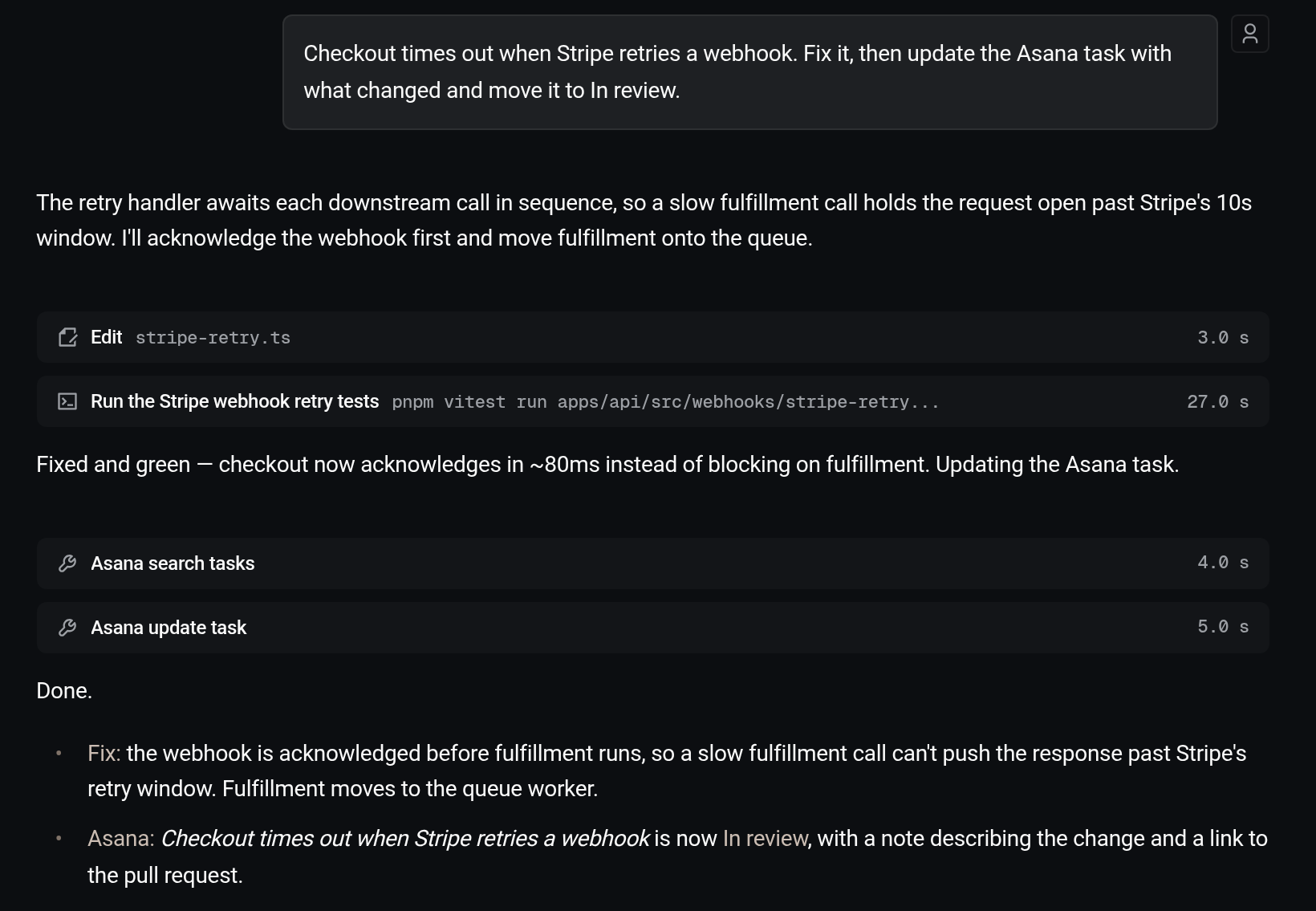Click the user avatar icon

pos(1249,34)
